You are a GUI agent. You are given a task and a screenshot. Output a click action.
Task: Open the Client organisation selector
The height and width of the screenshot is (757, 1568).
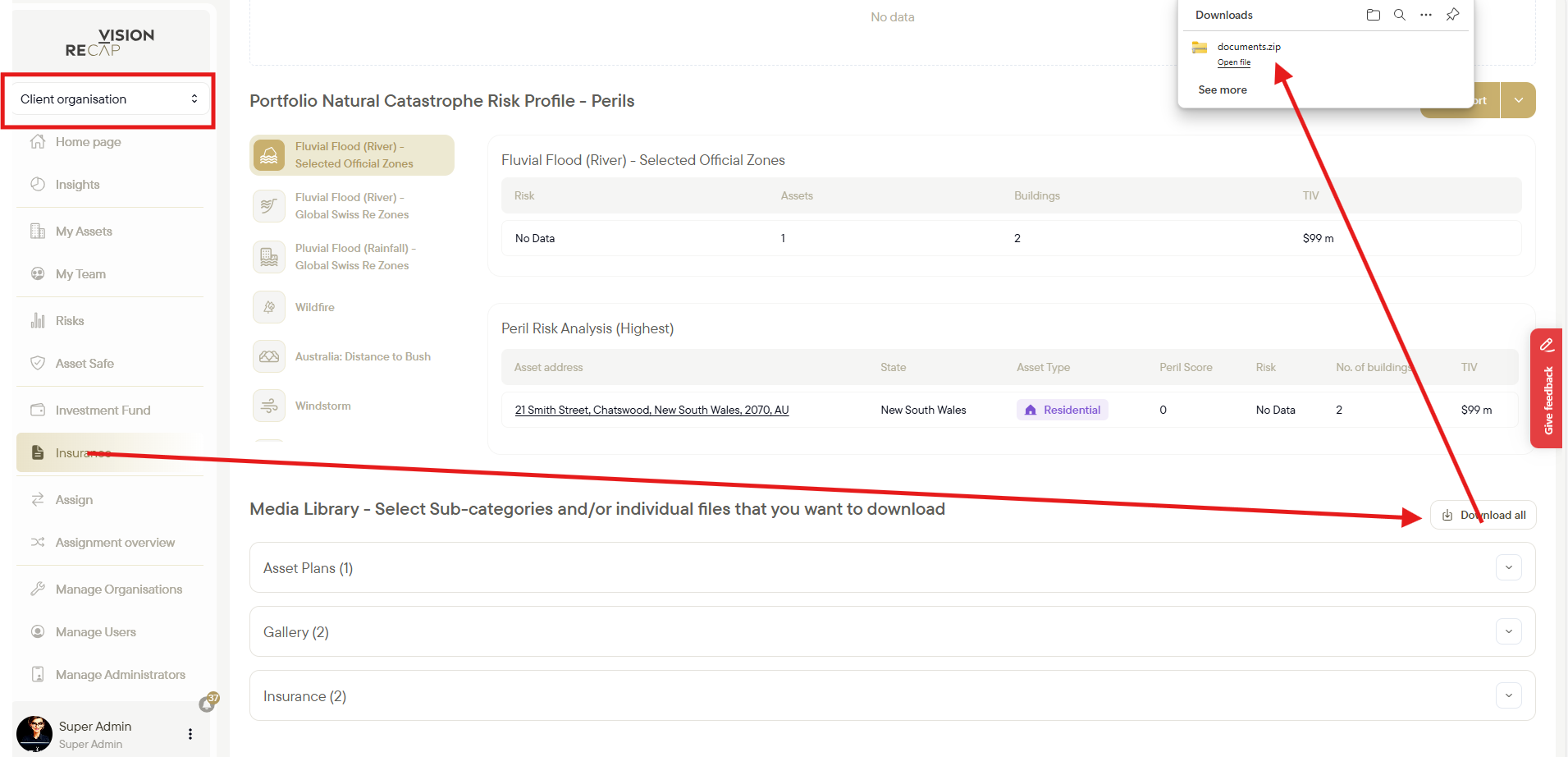(108, 99)
